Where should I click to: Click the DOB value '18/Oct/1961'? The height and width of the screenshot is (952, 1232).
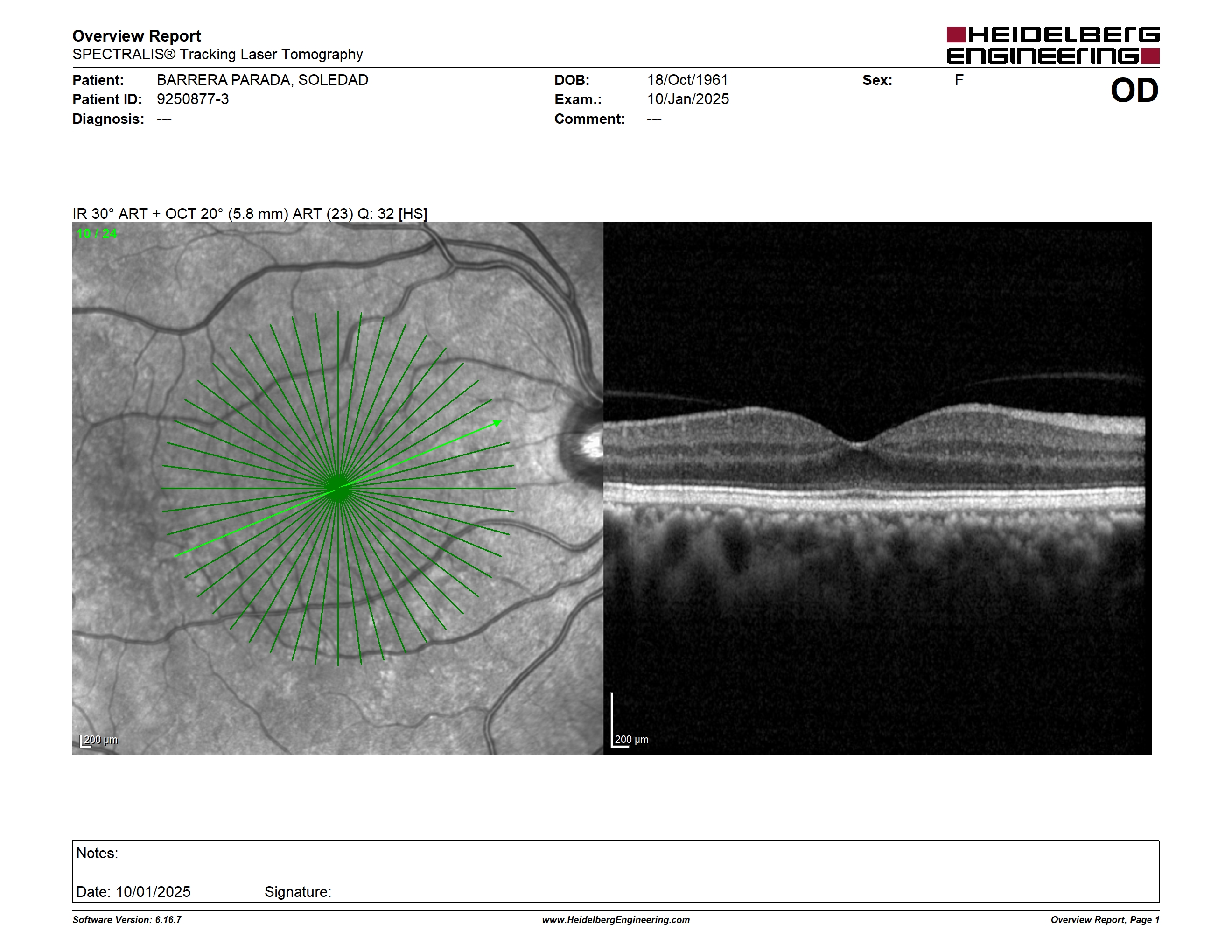(x=688, y=80)
